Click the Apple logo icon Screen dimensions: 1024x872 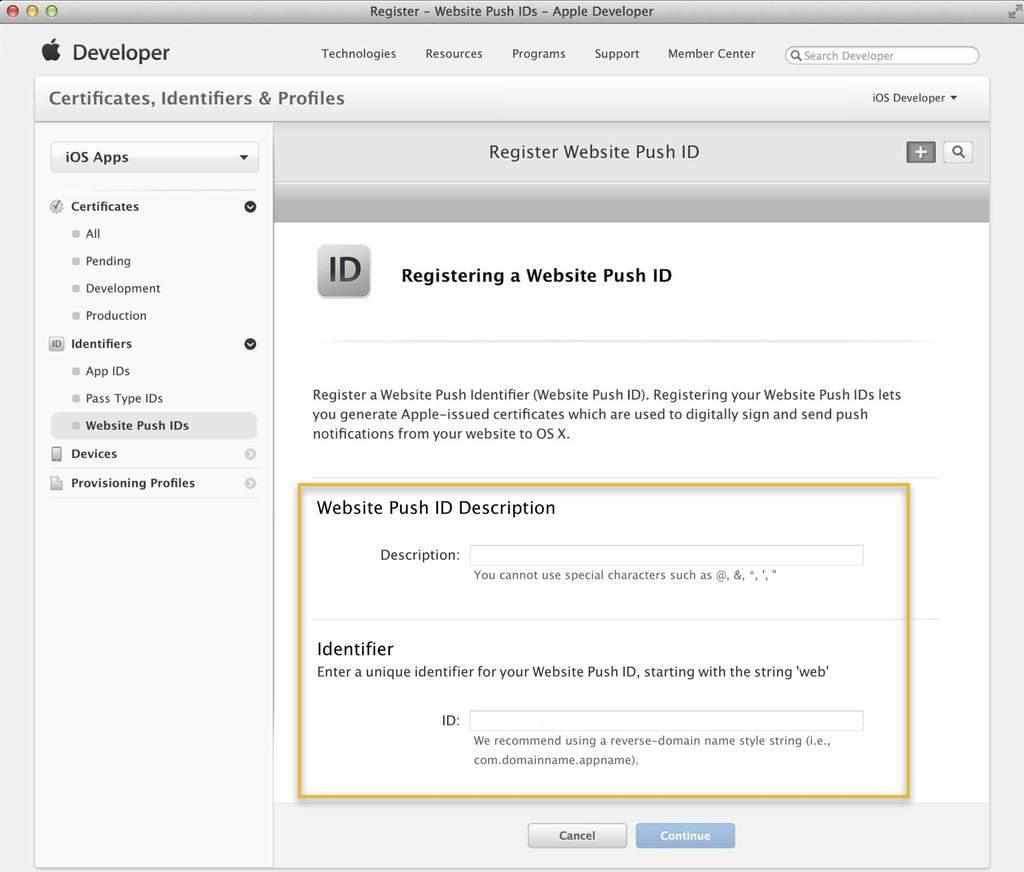pos(52,50)
